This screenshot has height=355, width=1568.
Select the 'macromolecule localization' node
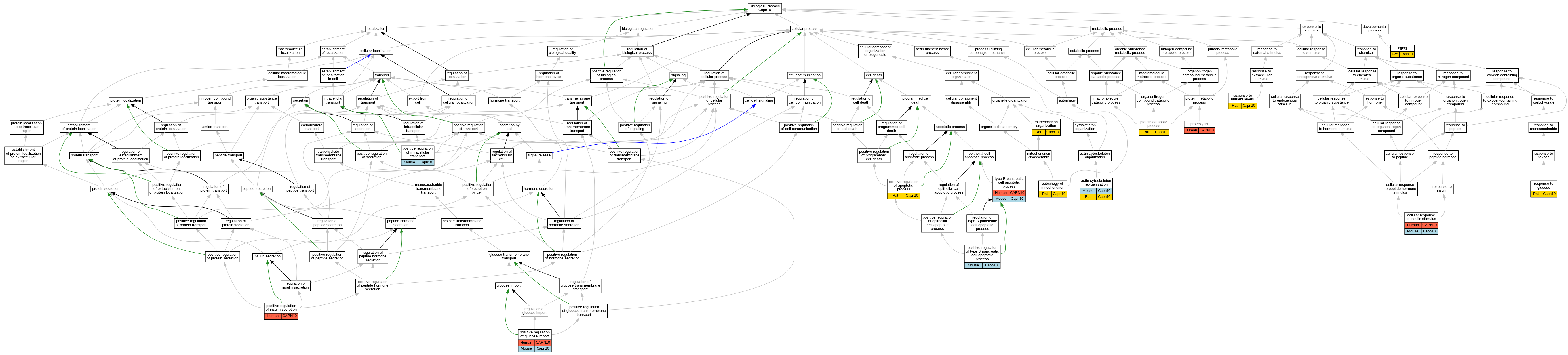(290, 51)
